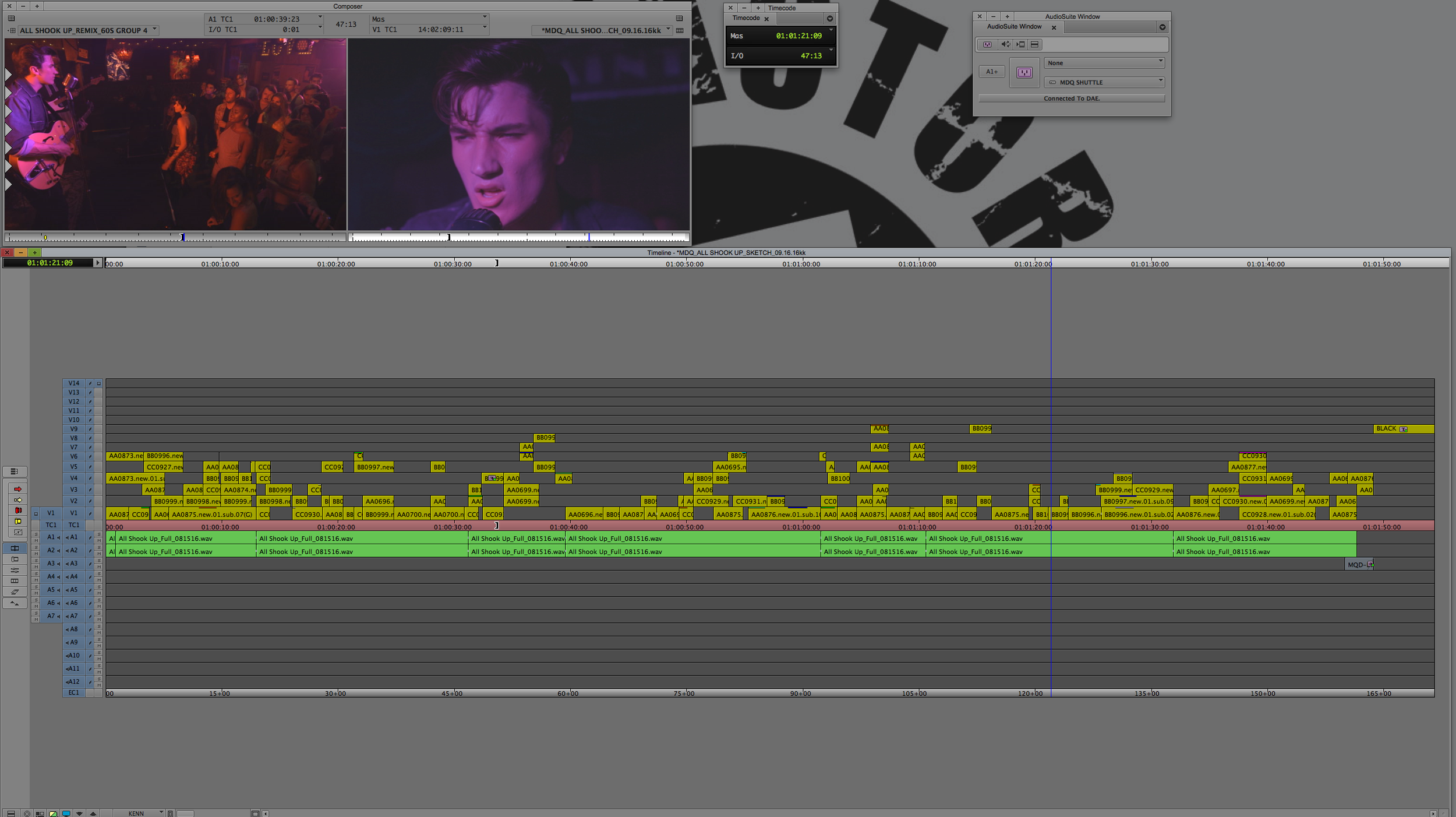This screenshot has height=817, width=1456.
Task: Open the I/O row dropdown in Timecode window
Action: 831,50
